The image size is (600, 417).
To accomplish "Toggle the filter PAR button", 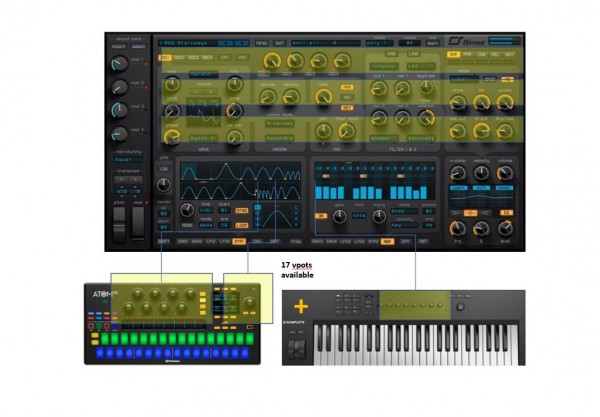I will [x=391, y=54].
